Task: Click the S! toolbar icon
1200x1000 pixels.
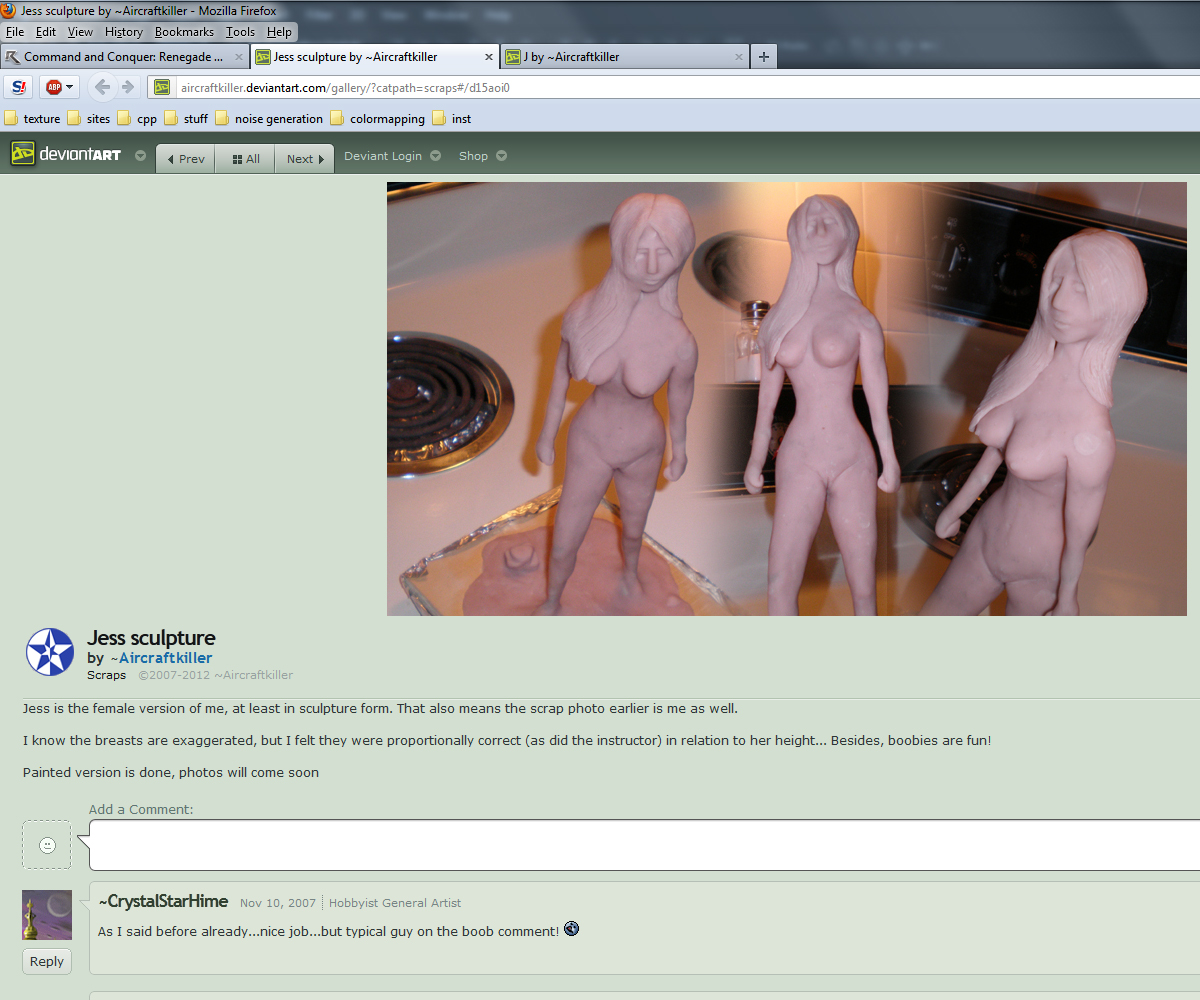Action: [19, 87]
